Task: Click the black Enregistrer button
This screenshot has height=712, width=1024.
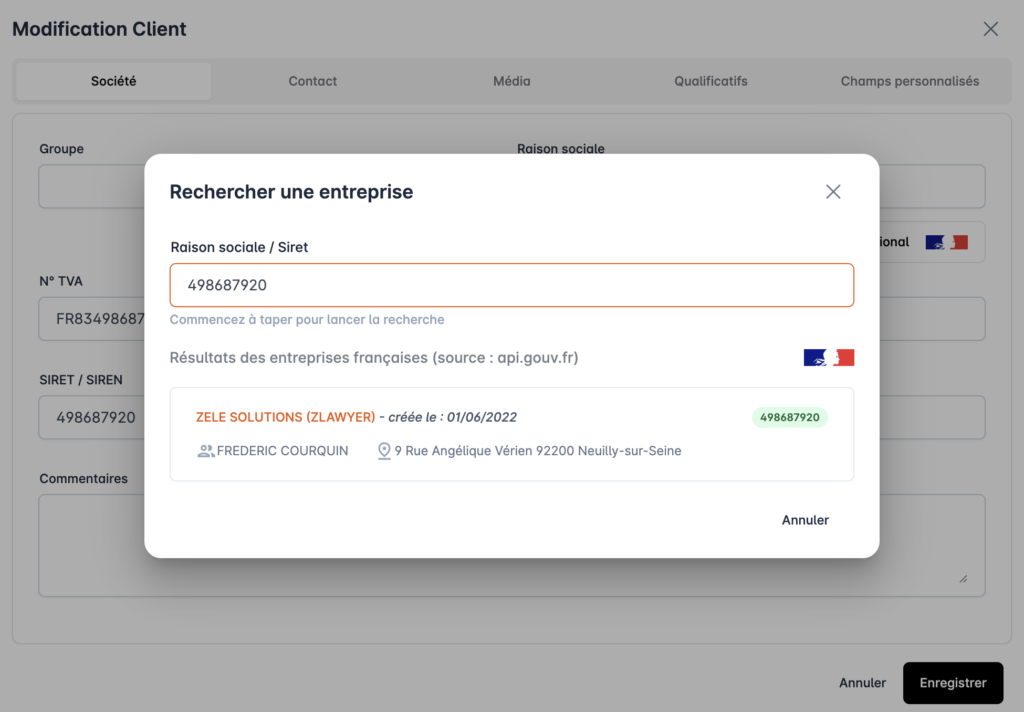Action: tap(952, 683)
